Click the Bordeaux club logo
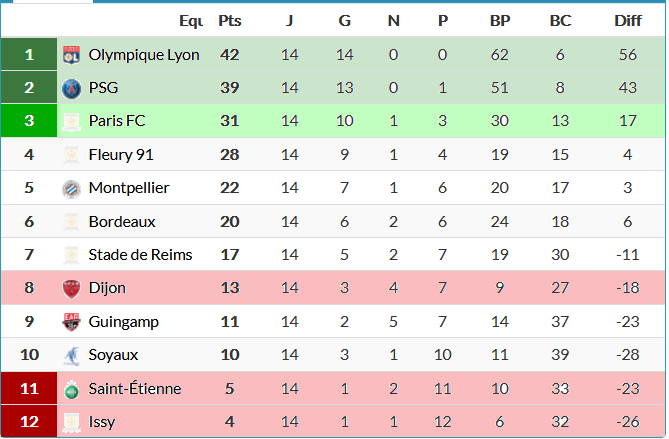 [x=71, y=222]
